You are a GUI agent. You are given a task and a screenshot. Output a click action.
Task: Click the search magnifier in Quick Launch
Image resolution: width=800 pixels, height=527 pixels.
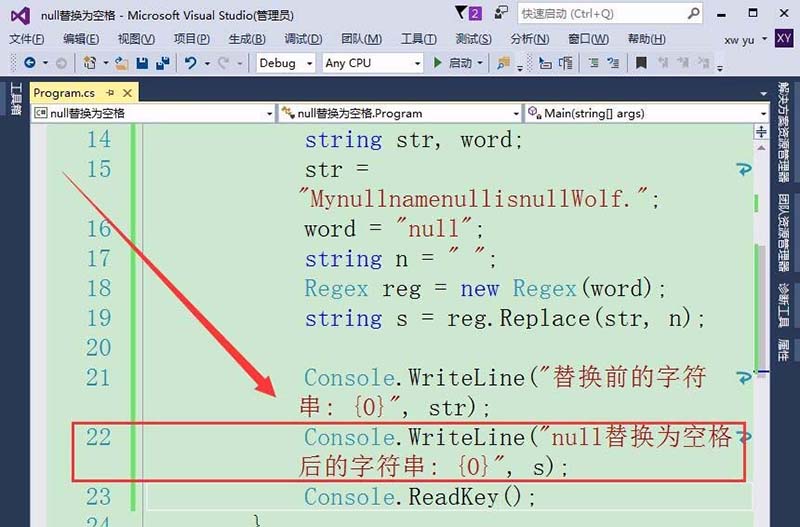[x=693, y=13]
